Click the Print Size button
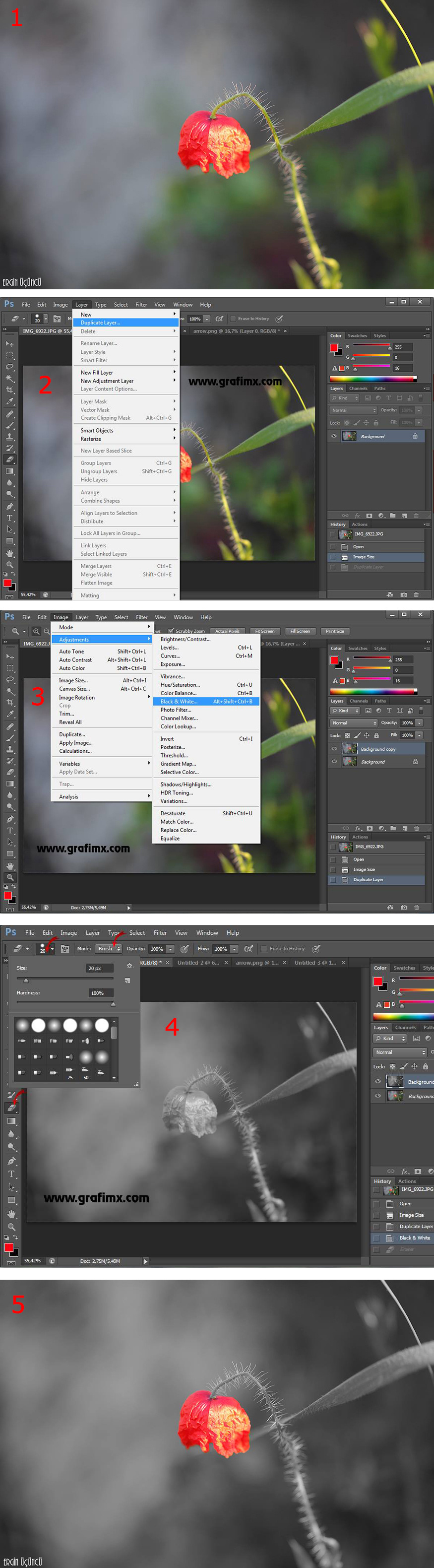434x1568 pixels. 335,631
